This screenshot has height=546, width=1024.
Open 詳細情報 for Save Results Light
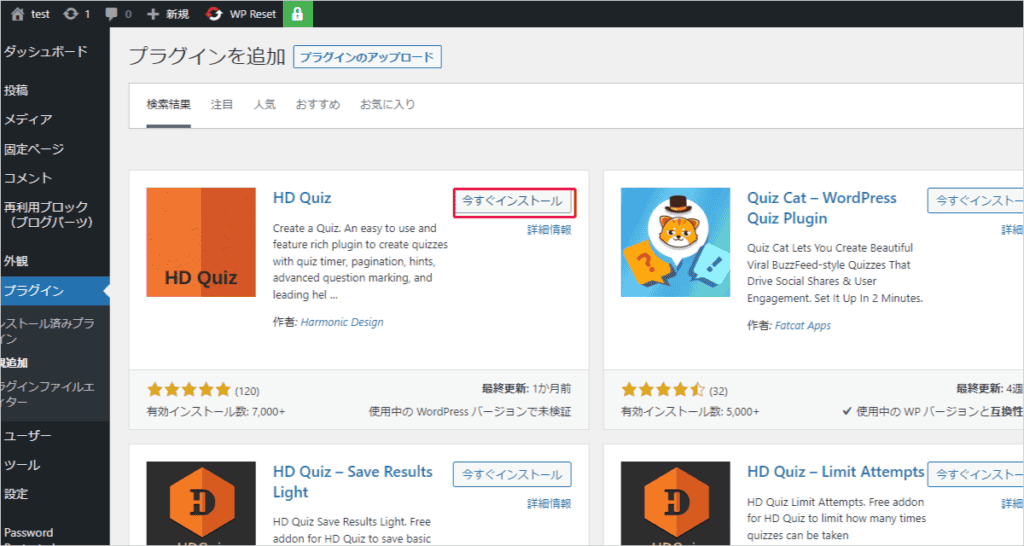coord(549,504)
